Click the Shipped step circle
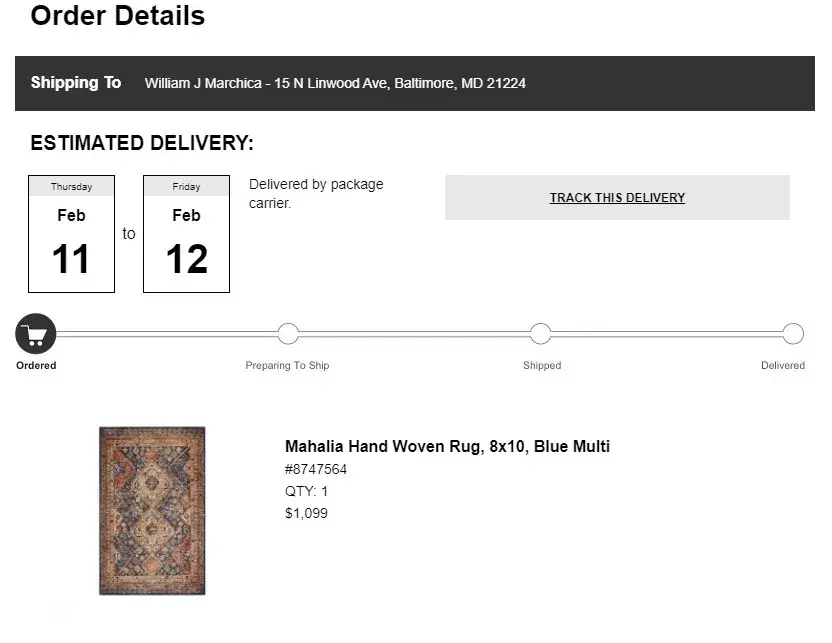 (x=541, y=334)
